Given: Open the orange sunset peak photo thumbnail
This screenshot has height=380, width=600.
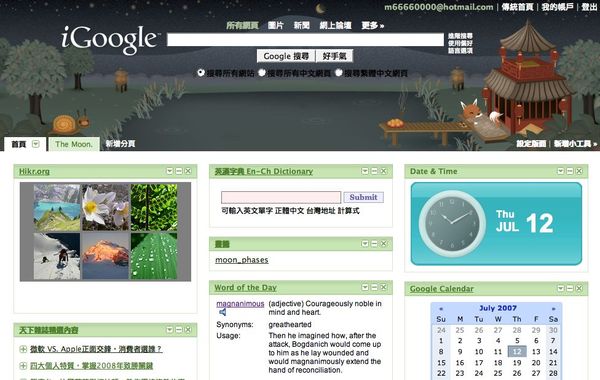Looking at the screenshot, I should click(x=106, y=256).
